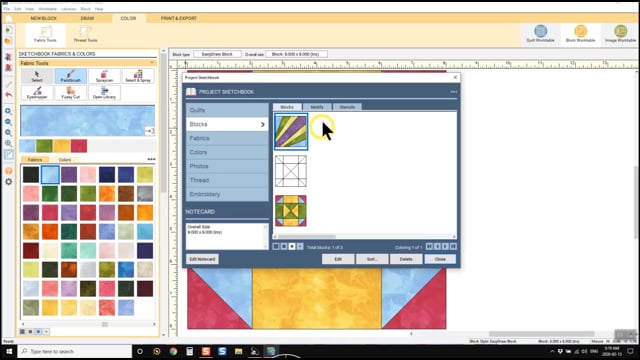This screenshot has height=360, width=640.
Task: Click the gear icon in left toolbar
Action: click(x=9, y=182)
